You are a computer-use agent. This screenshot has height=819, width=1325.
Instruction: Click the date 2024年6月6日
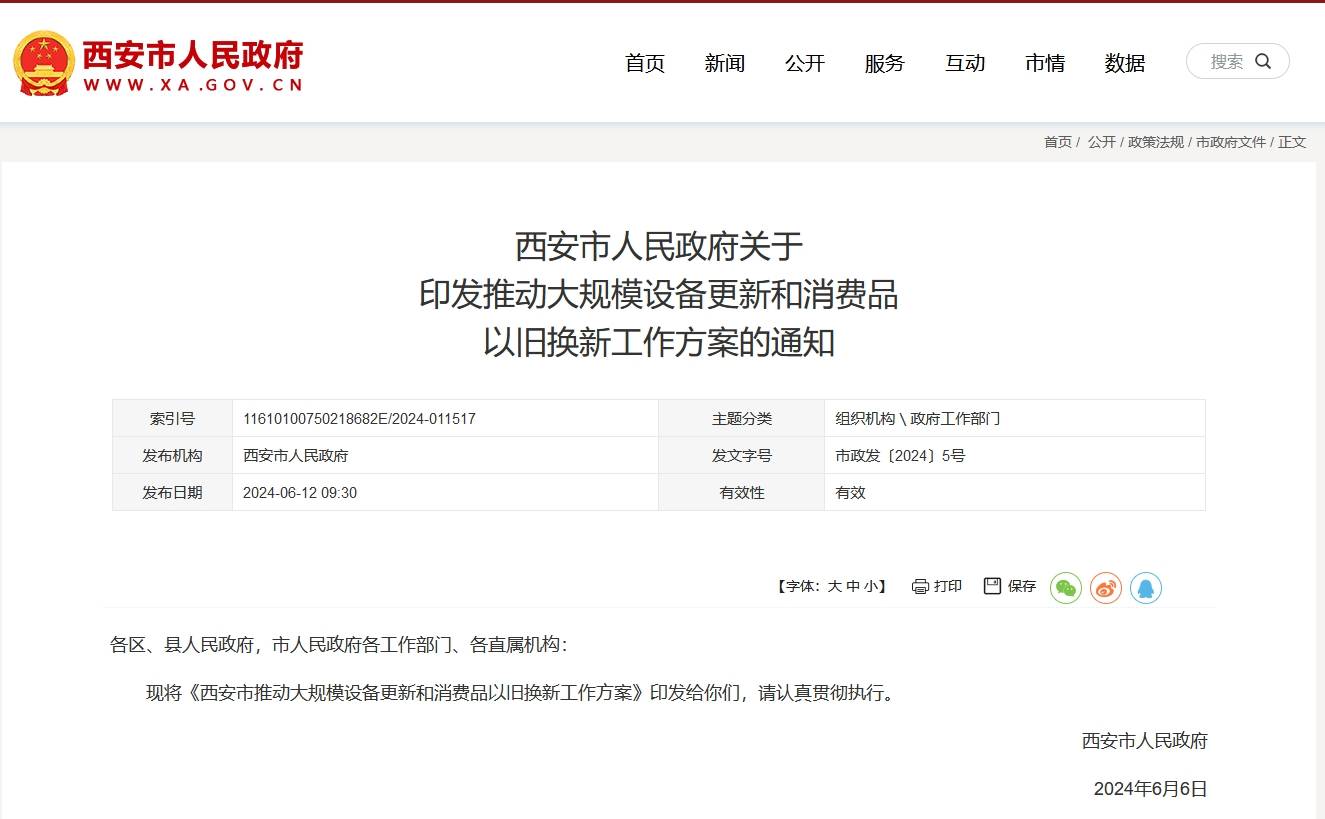1151,789
